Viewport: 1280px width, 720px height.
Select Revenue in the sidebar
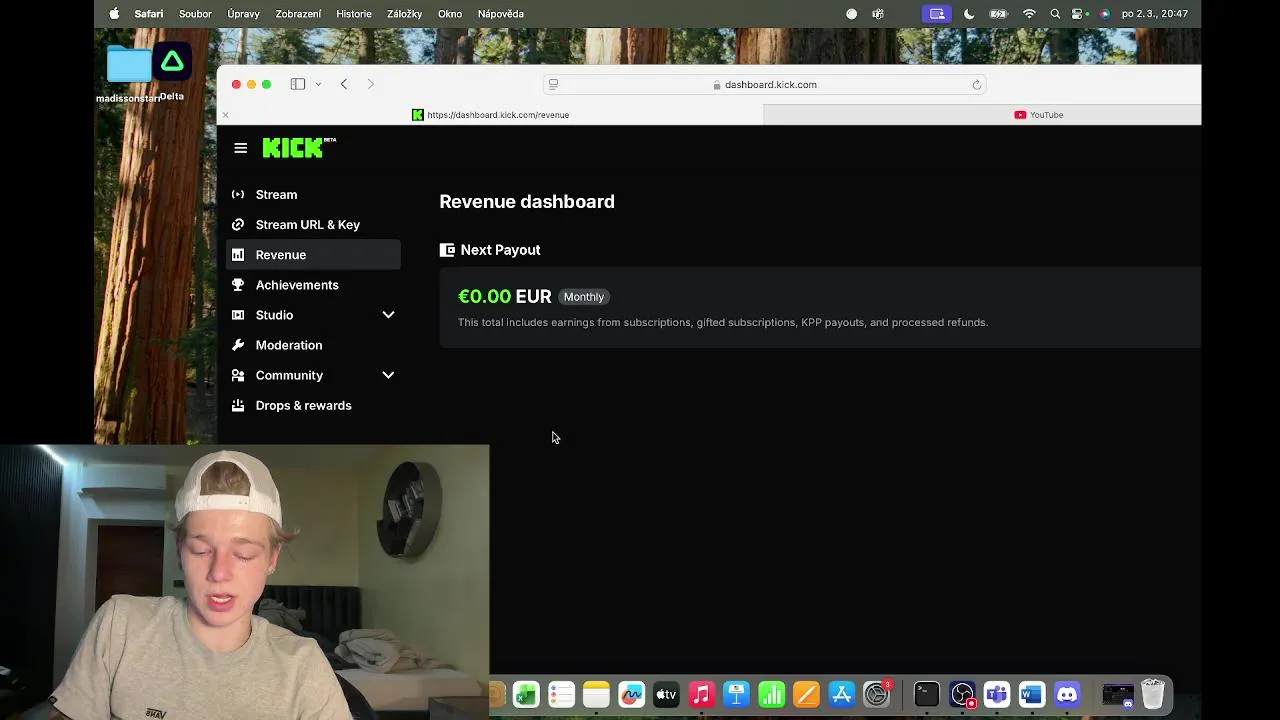pyautogui.click(x=313, y=255)
